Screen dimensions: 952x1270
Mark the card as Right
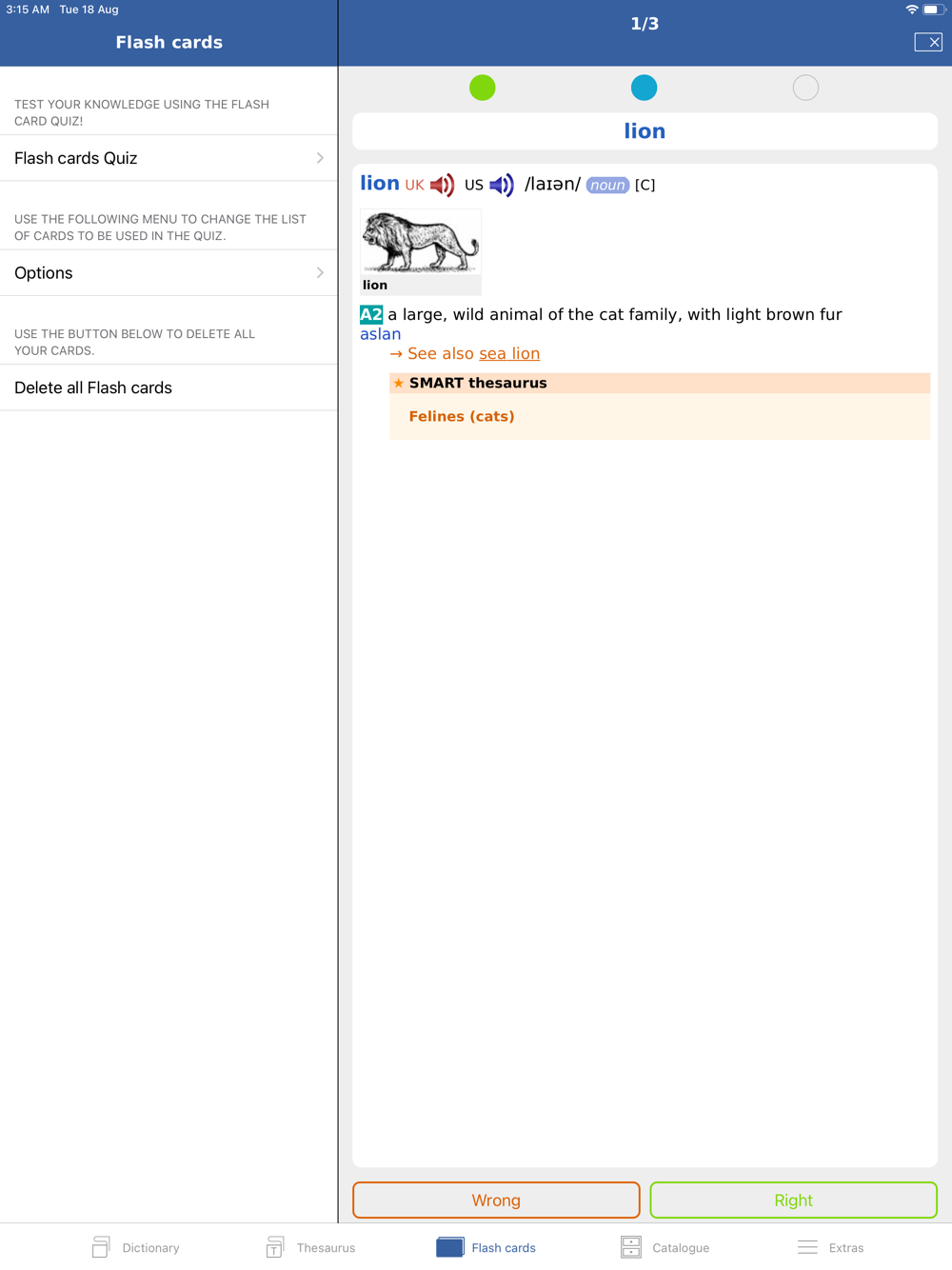tap(793, 1201)
